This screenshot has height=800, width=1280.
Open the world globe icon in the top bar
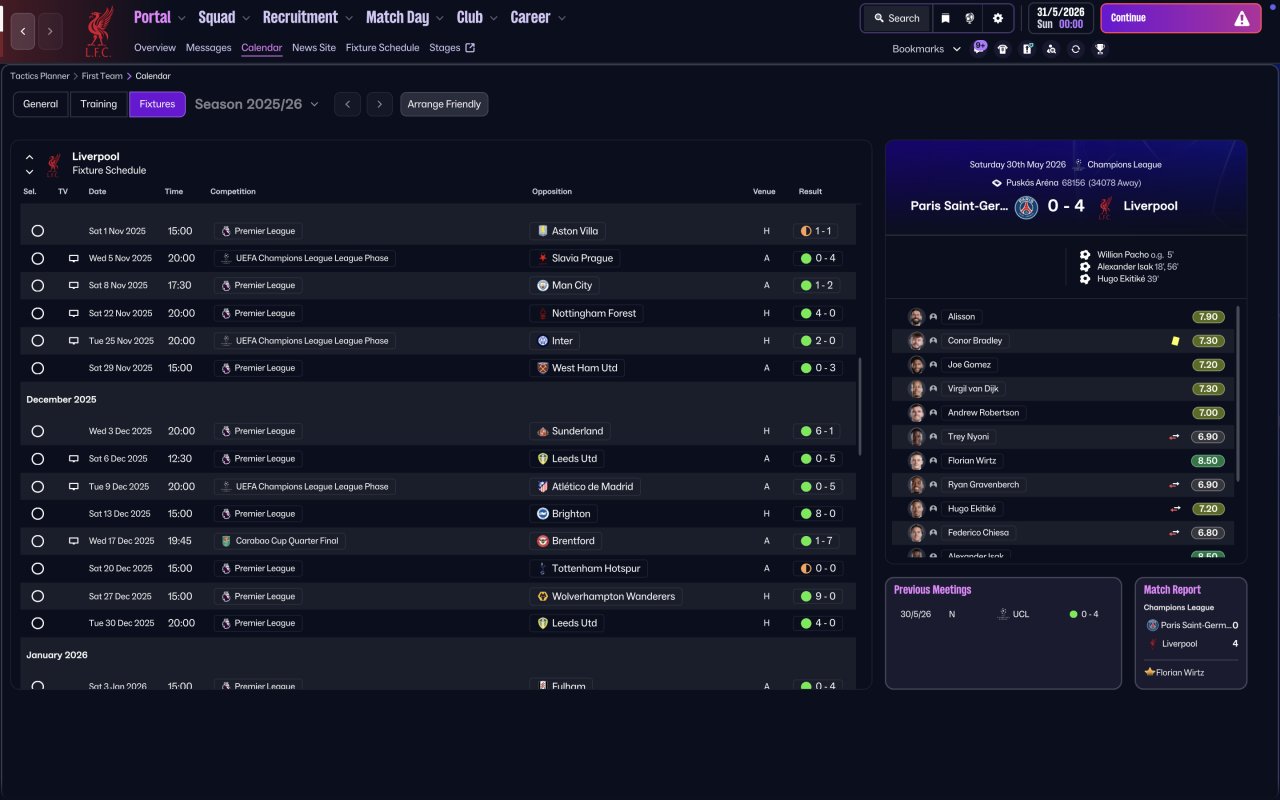pyautogui.click(x=970, y=18)
